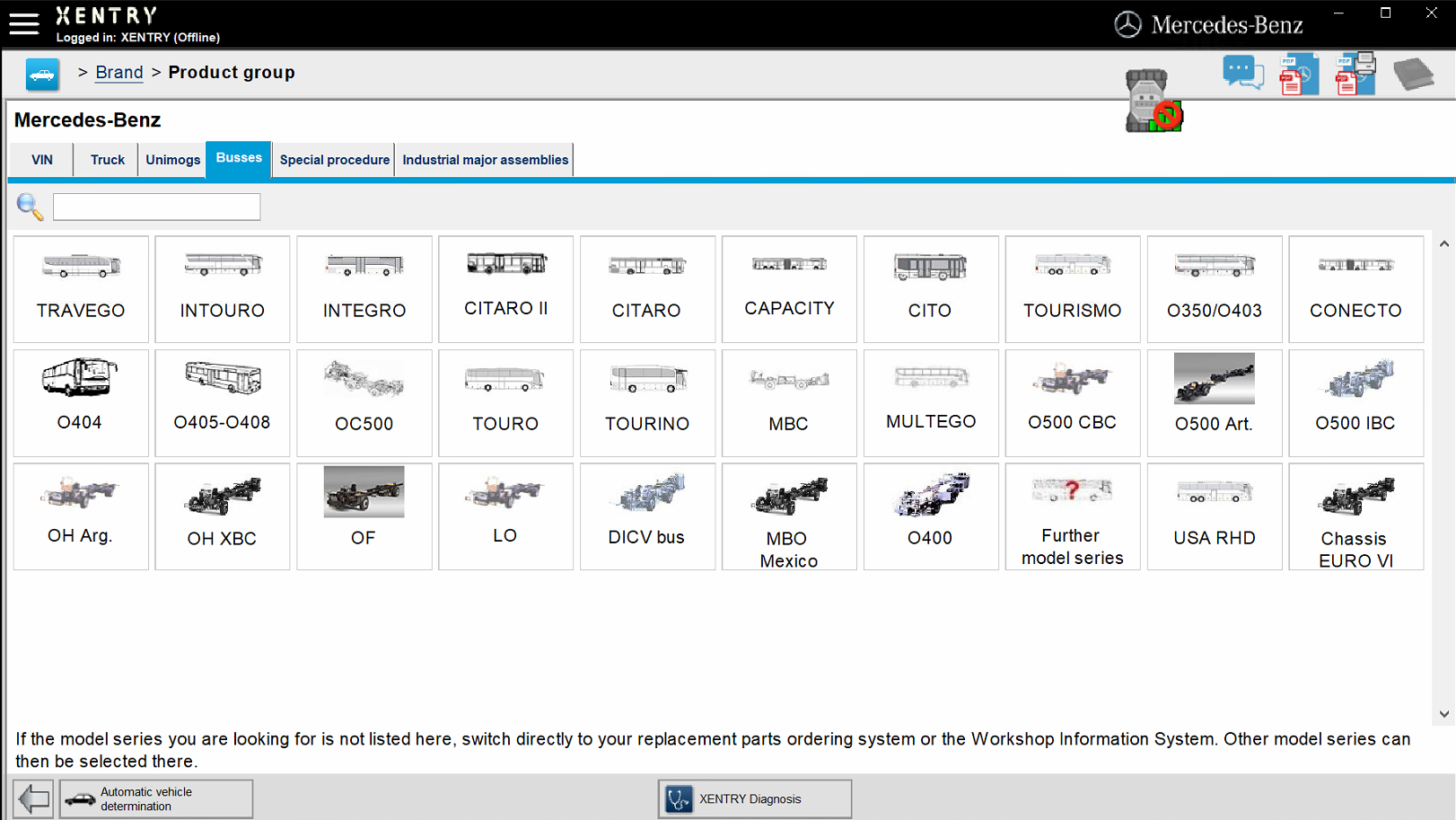Click the PDF print report icon

pyautogui.click(x=1355, y=74)
